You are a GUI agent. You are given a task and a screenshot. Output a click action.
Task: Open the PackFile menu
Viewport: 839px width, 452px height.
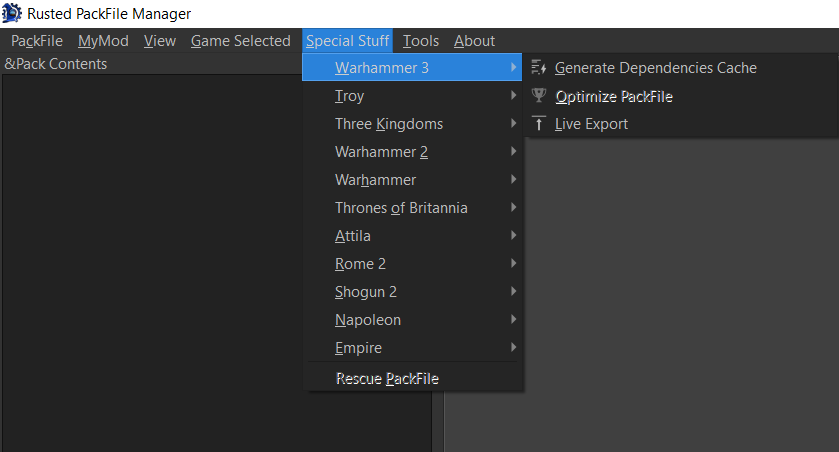(x=37, y=41)
